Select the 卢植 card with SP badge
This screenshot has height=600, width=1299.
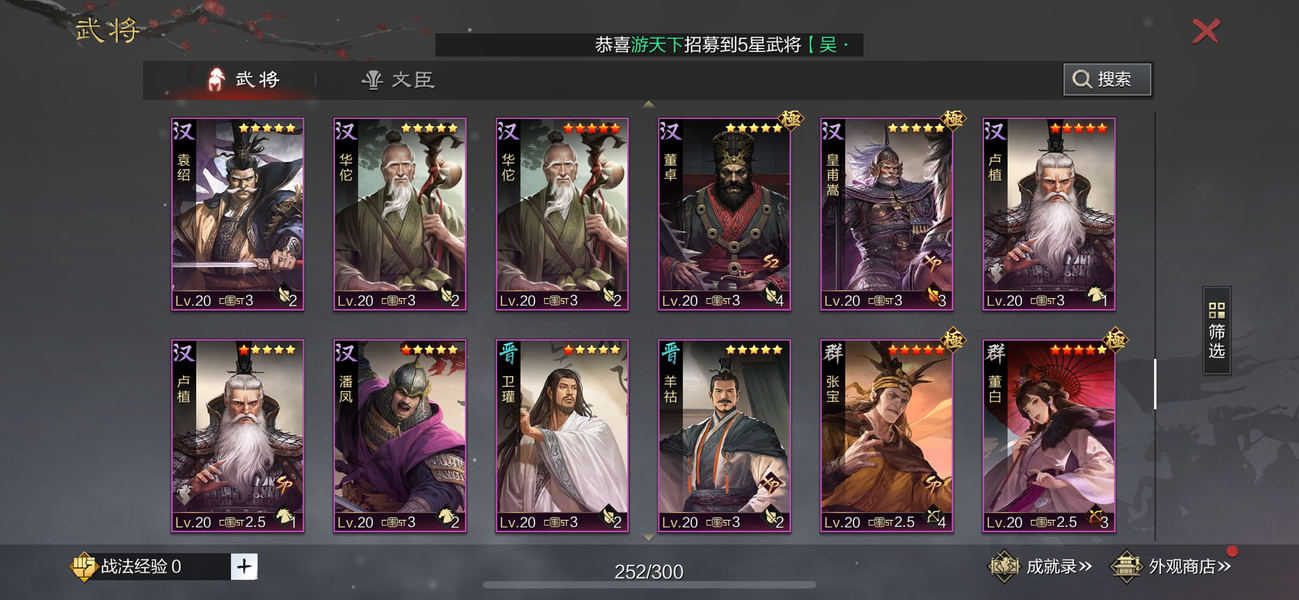[x=237, y=436]
